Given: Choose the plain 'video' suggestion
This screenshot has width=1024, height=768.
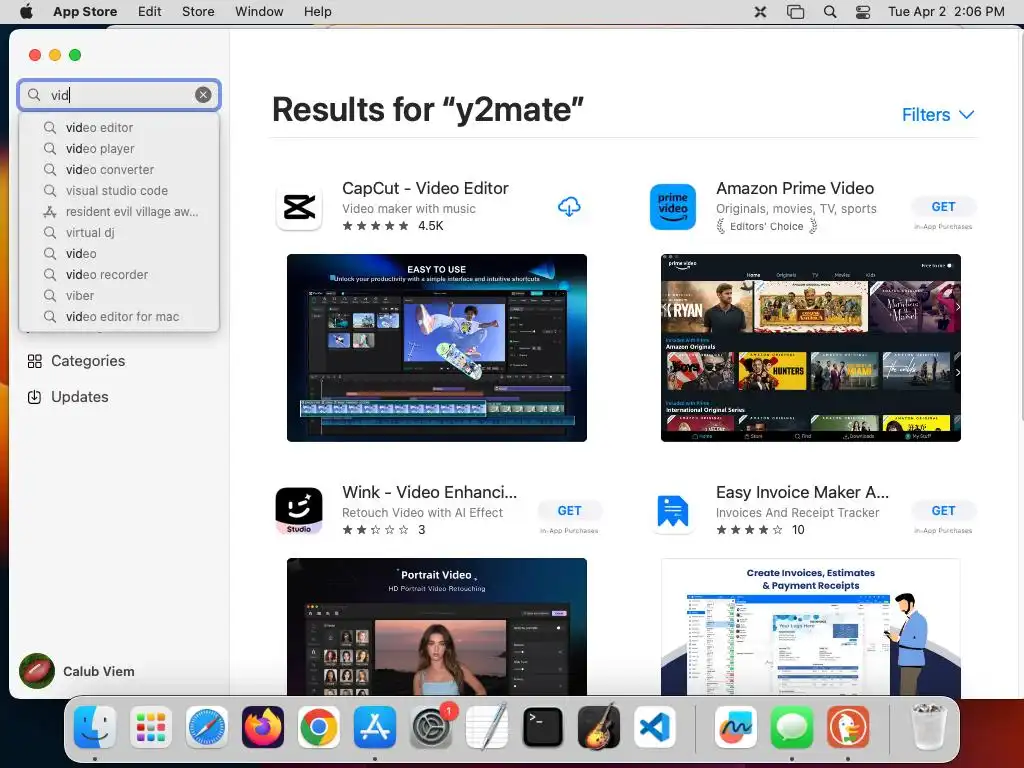Looking at the screenshot, I should click(x=120, y=253).
